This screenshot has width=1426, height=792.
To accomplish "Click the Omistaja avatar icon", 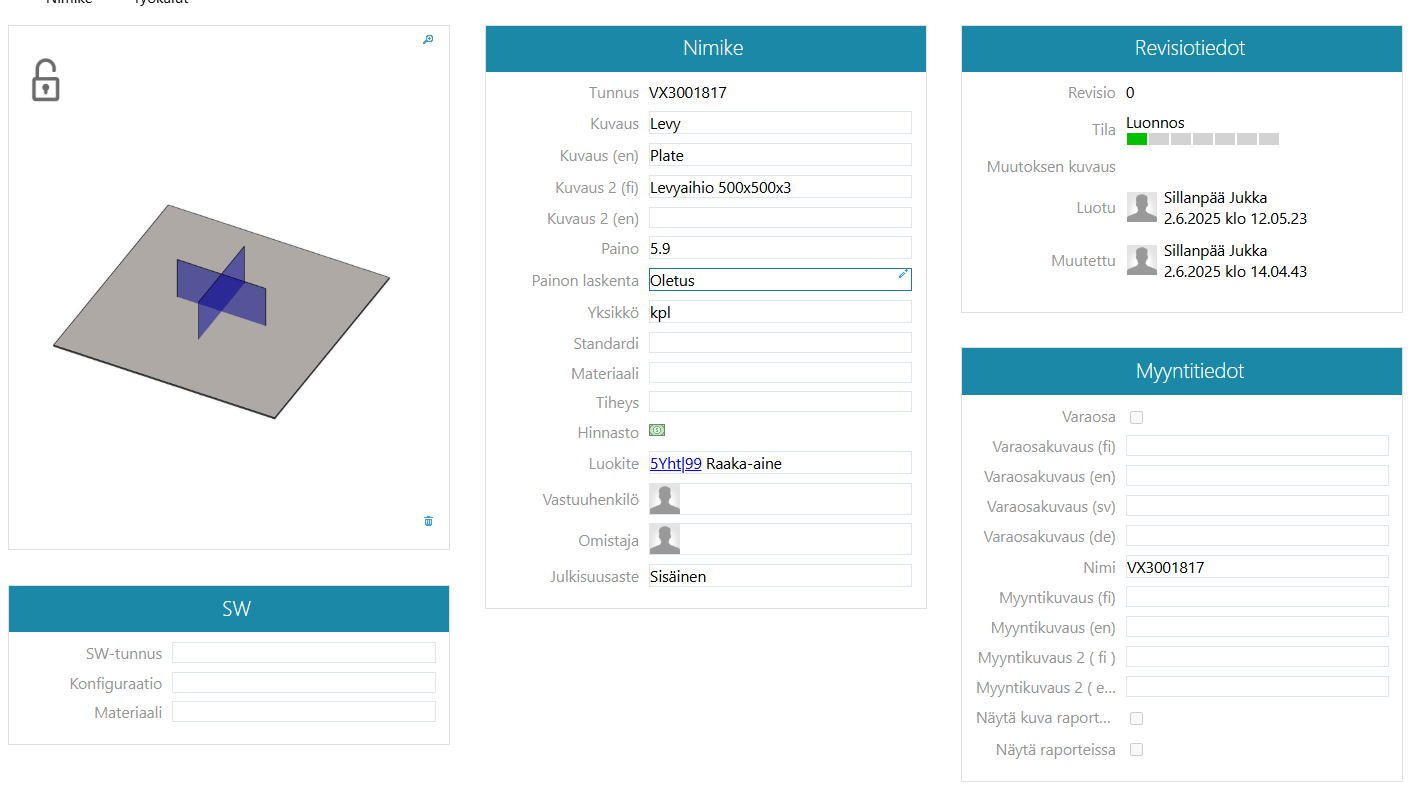I will pos(665,539).
